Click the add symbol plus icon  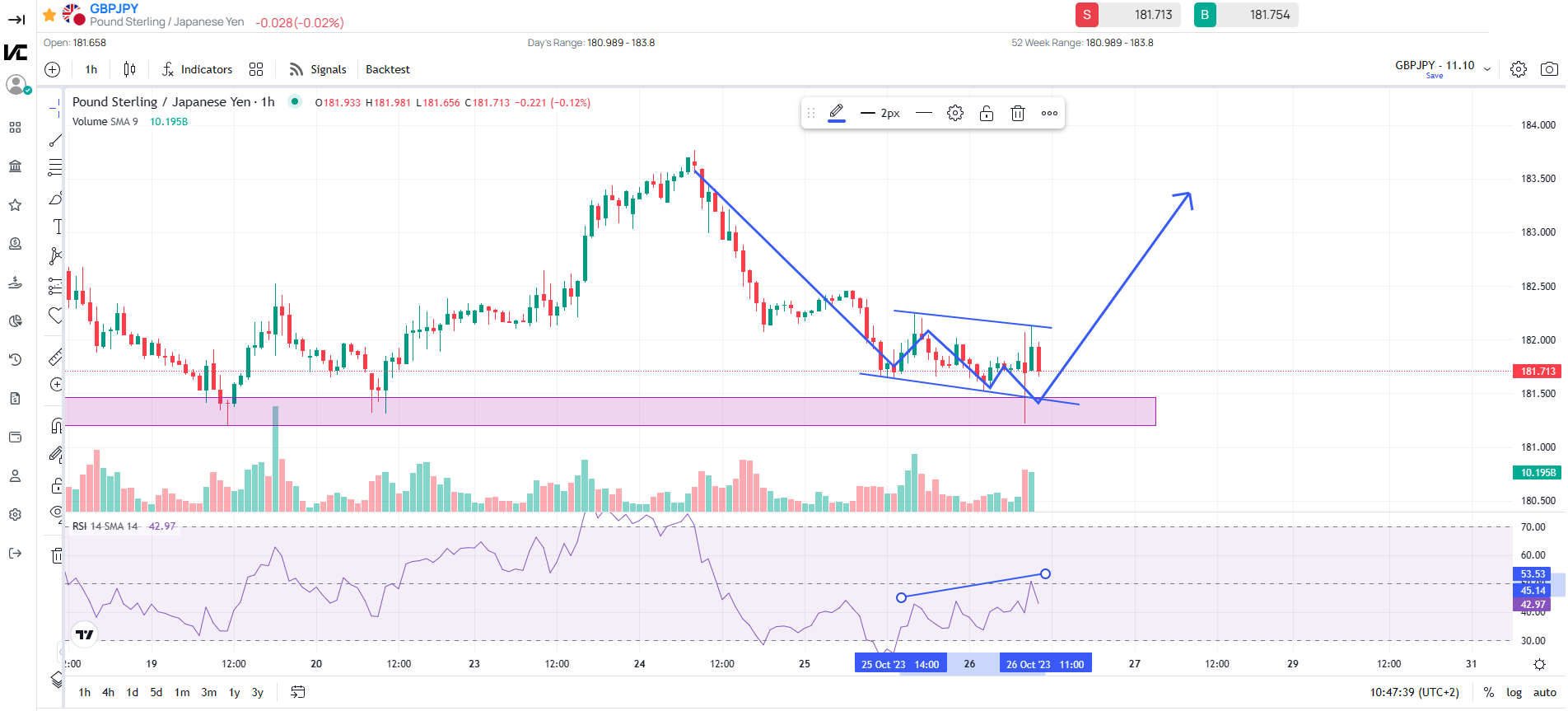point(53,69)
